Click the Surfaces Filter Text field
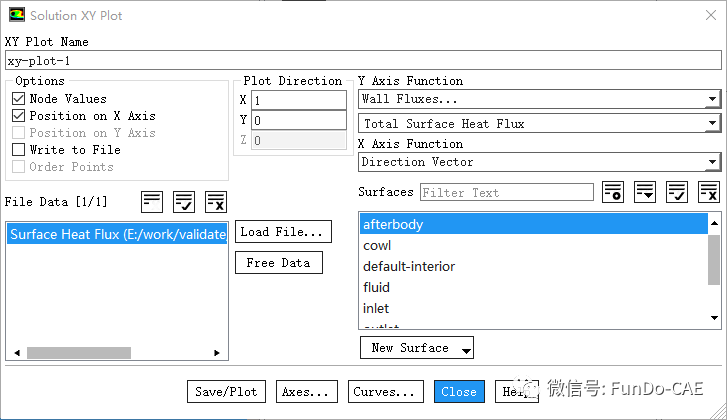The width and height of the screenshot is (727, 420). 506,192
